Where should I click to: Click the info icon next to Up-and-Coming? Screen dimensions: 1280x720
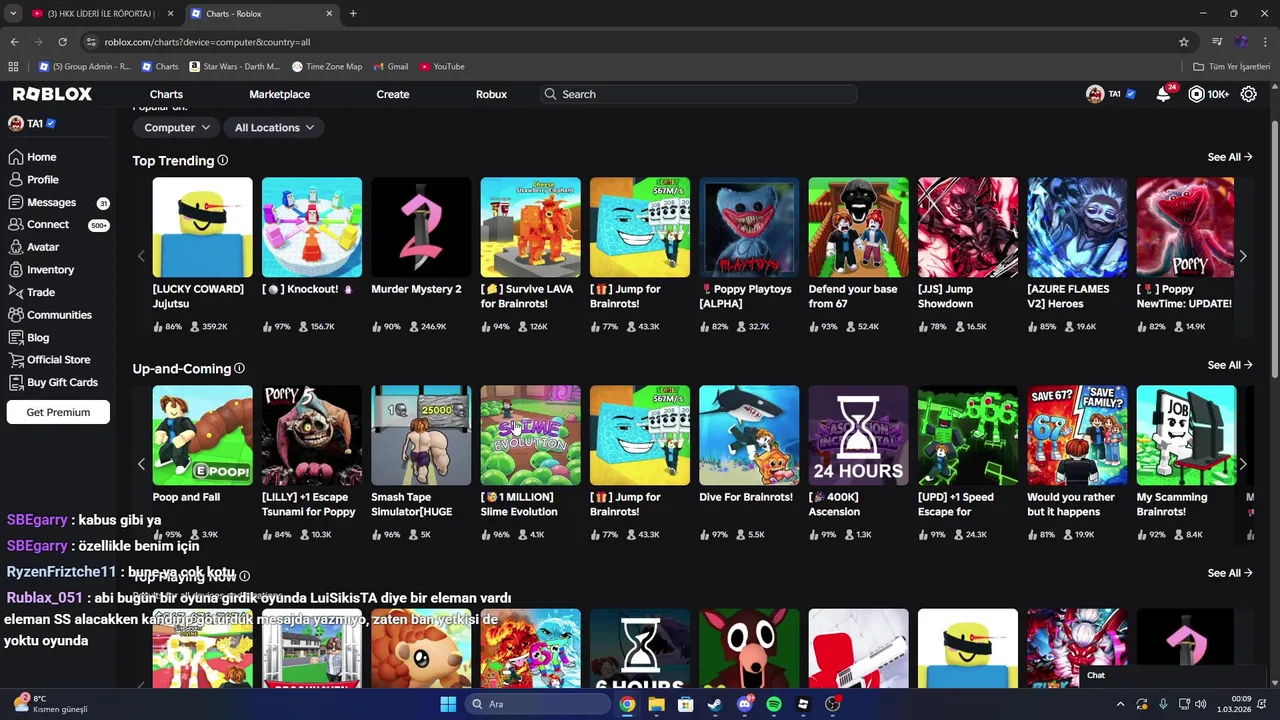click(x=239, y=368)
